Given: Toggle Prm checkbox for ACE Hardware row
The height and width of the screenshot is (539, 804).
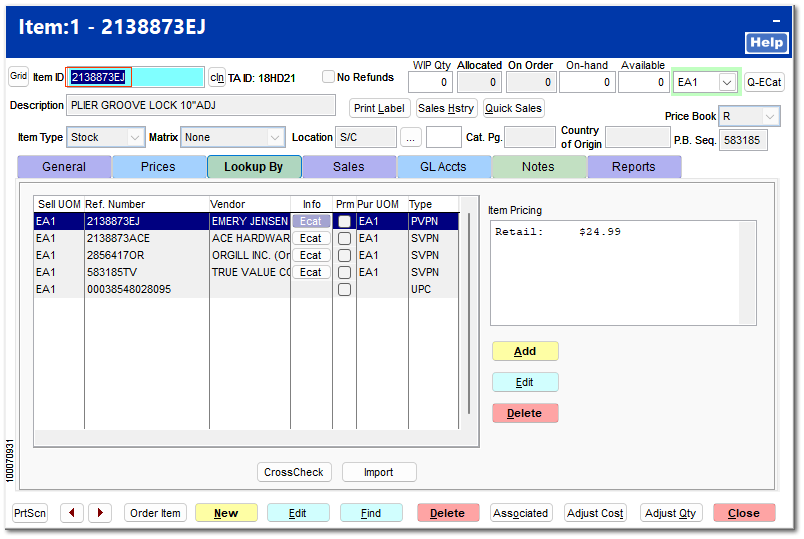Looking at the screenshot, I should click(344, 239).
